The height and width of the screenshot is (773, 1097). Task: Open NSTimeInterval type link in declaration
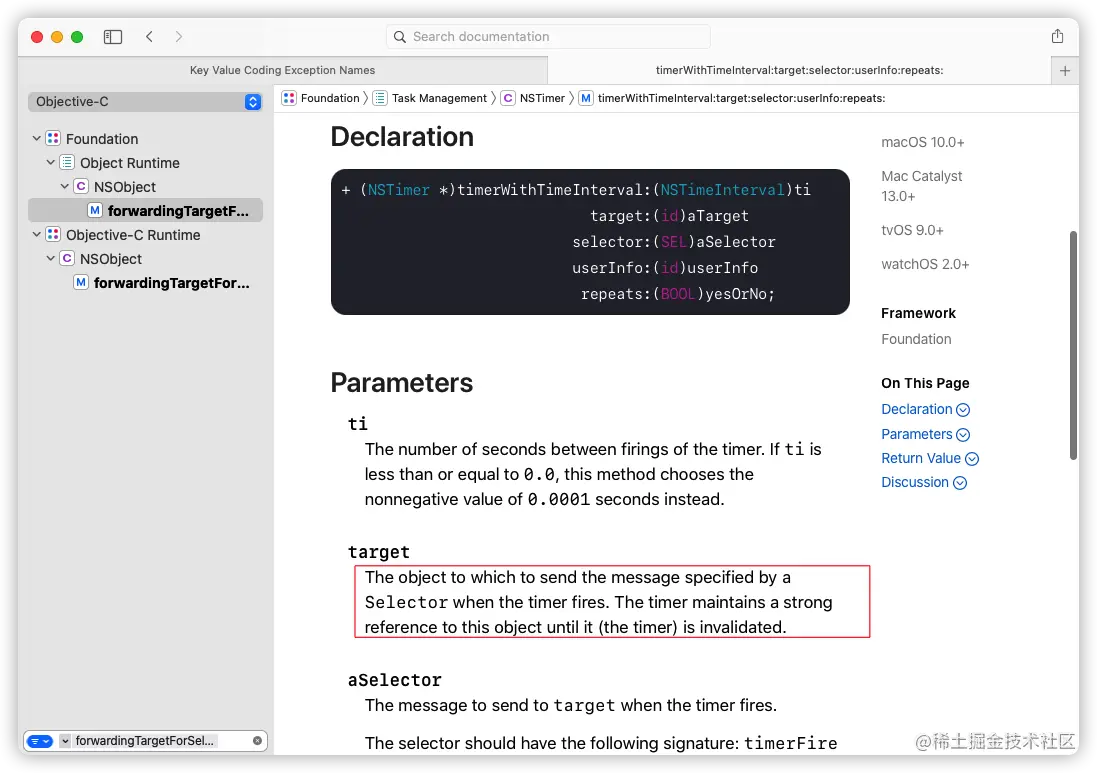723,190
